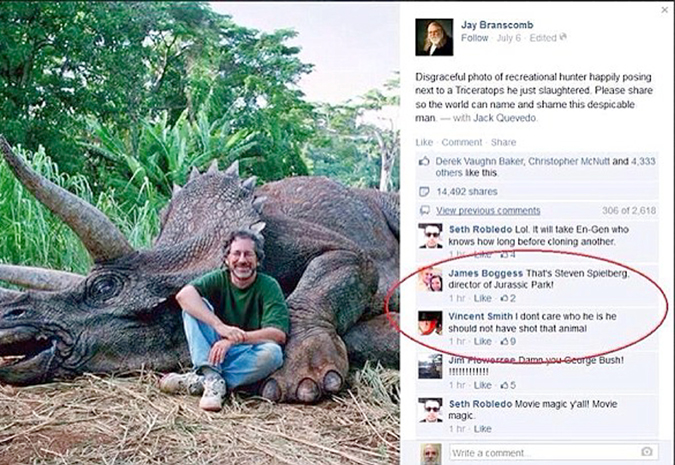Viewport: 675px width, 465px height.
Task: Click the Share link under the post
Action: (503, 142)
